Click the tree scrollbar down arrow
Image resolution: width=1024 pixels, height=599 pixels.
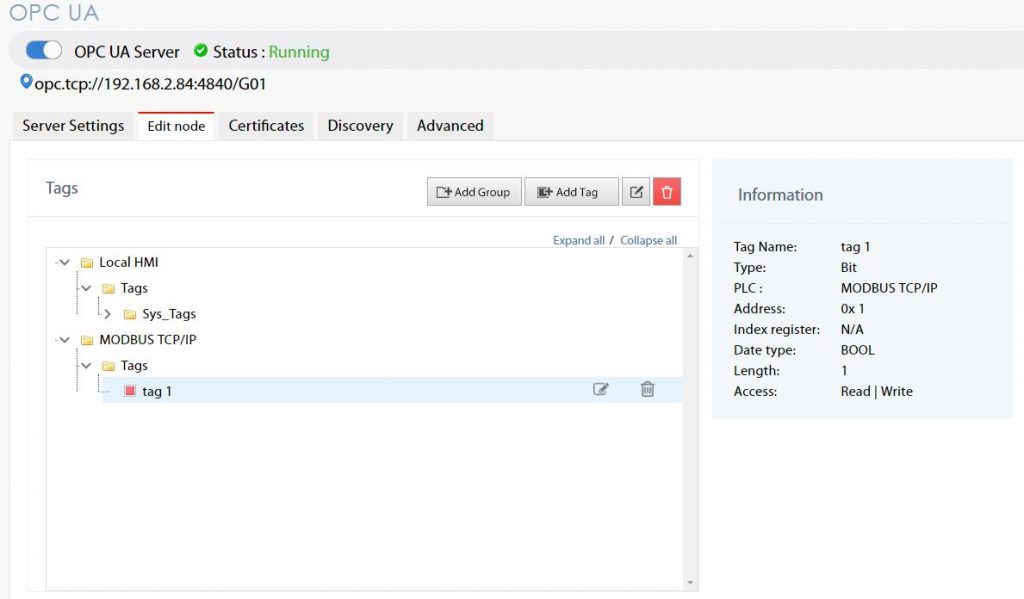tap(690, 582)
